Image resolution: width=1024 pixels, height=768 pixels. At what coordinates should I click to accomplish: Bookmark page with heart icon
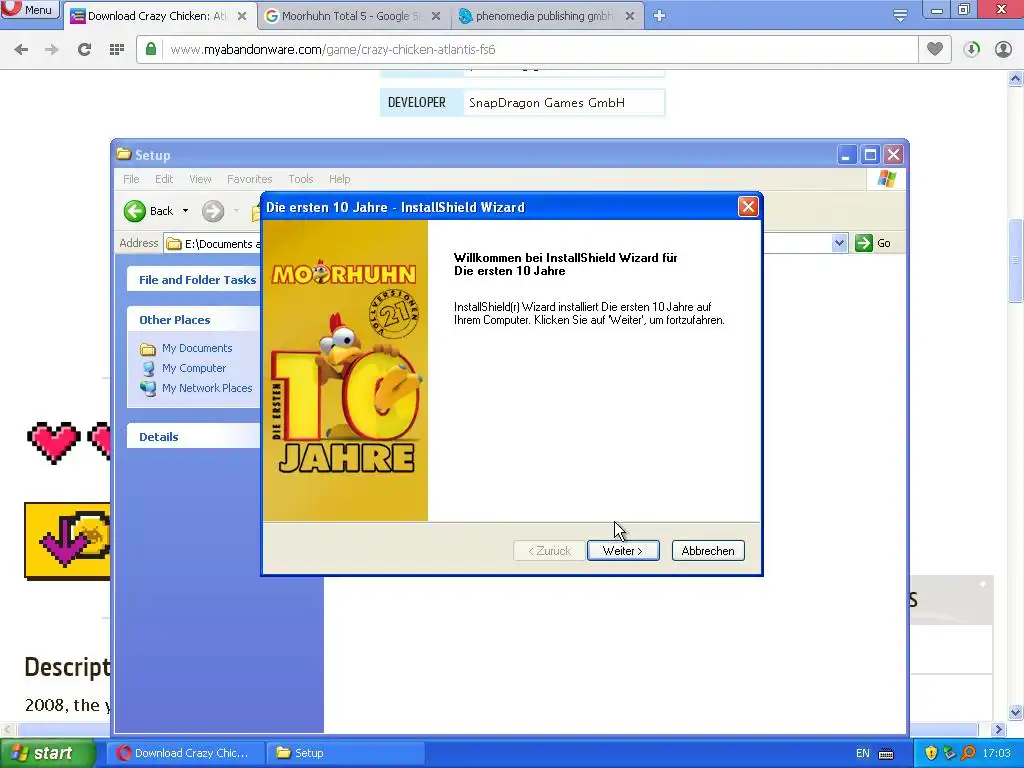tap(935, 49)
